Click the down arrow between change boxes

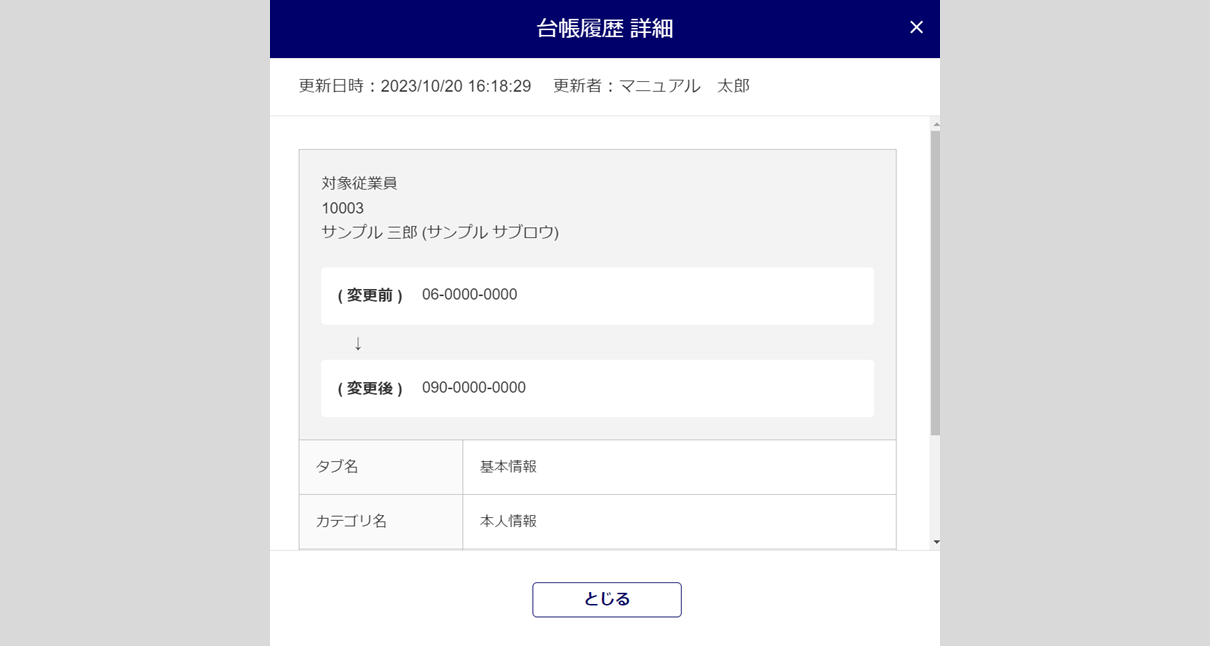[x=358, y=343]
